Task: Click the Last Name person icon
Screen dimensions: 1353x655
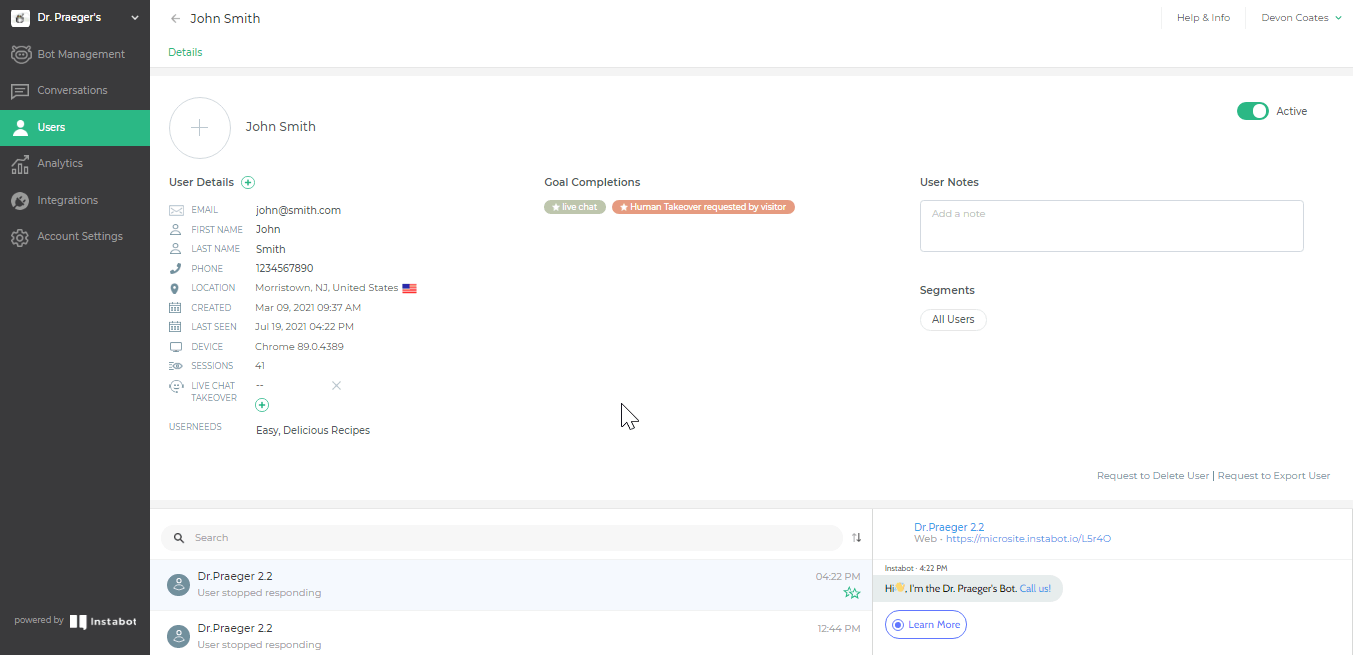Action: click(176, 249)
